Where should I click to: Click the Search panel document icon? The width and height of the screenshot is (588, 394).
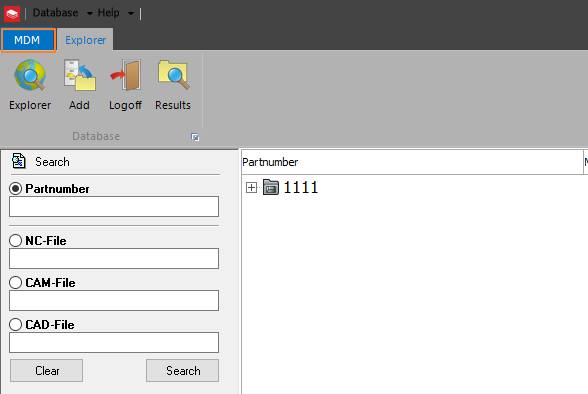18,161
